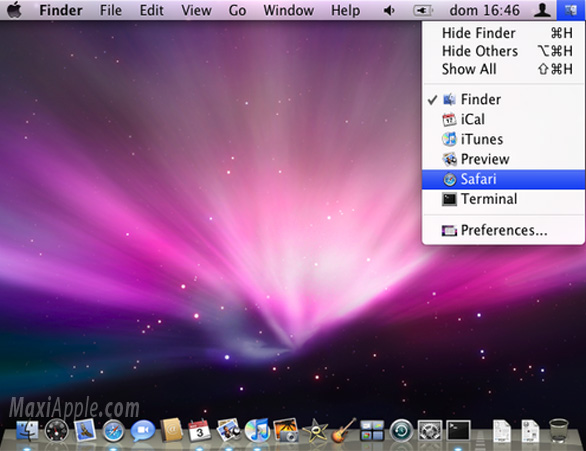
Task: Launch Safari compass icon in Dock
Action: 114,430
